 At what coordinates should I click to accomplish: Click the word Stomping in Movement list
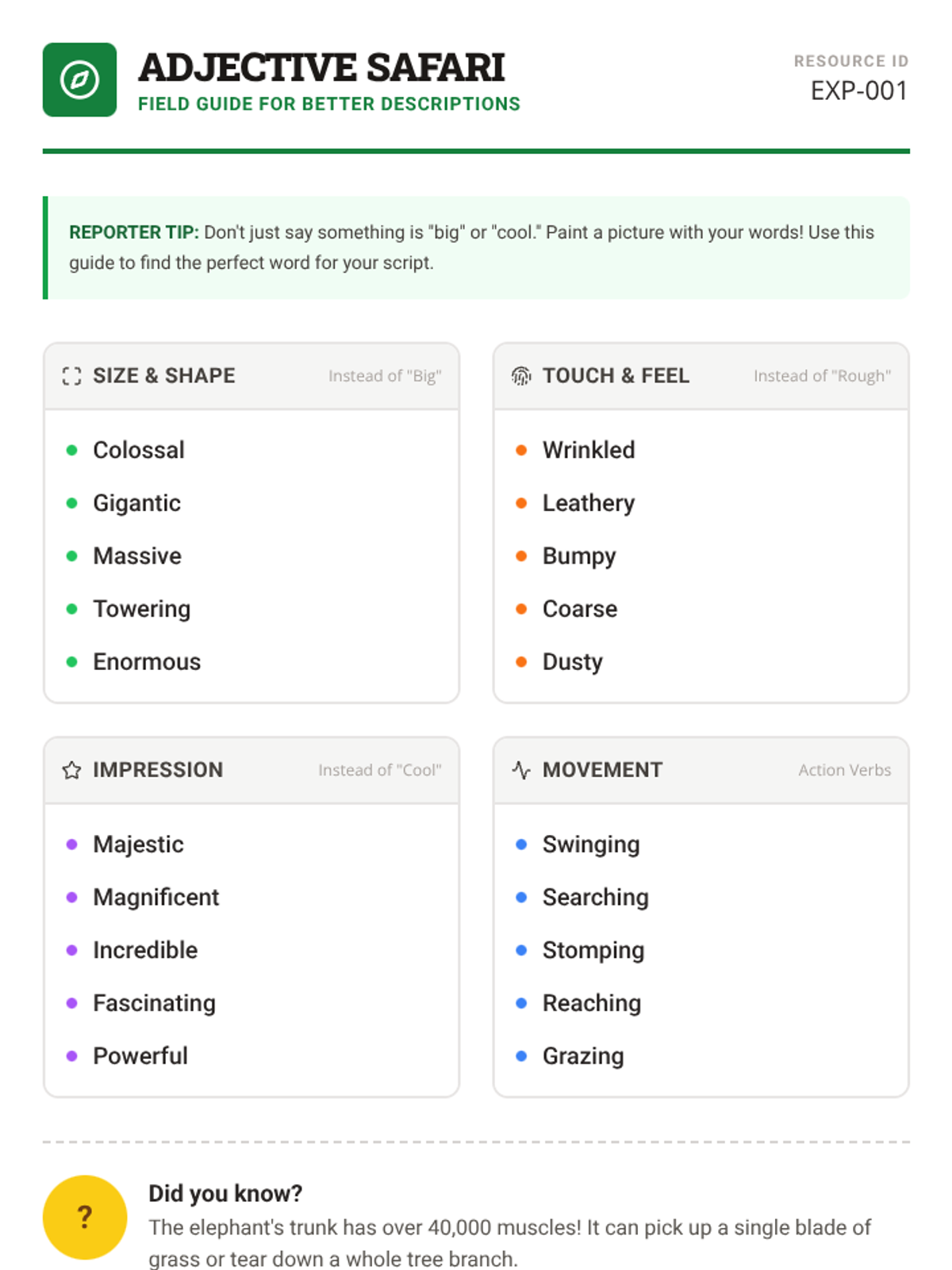point(593,950)
